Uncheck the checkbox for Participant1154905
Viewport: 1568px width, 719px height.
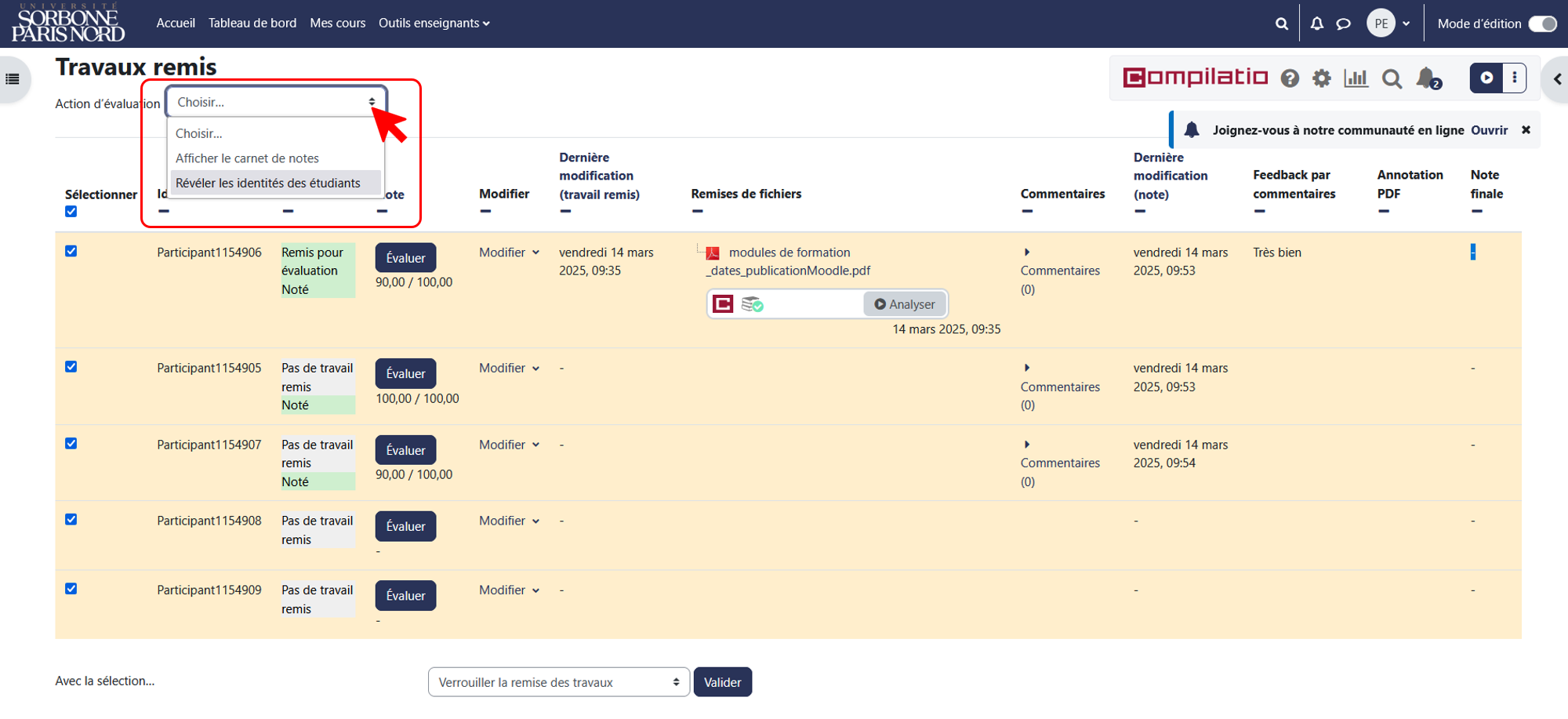pyautogui.click(x=71, y=367)
